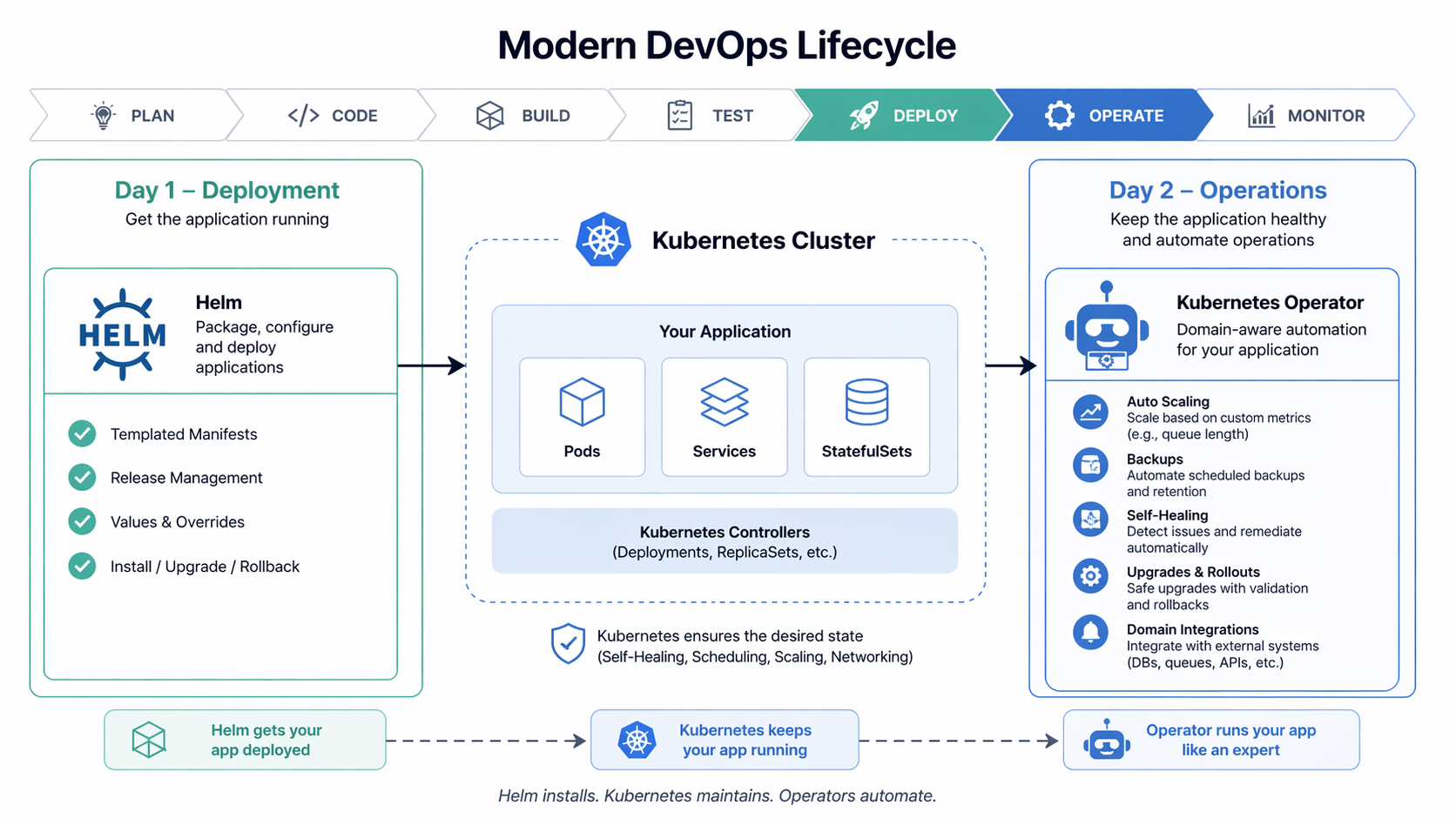Image resolution: width=1456 pixels, height=819 pixels.
Task: Click the Kubernetes Controllers bar
Action: coord(725,541)
